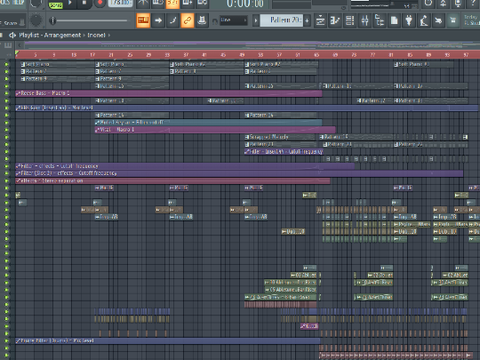Click the orange typing keyboard icon
This screenshot has height=360, width=480.
click(143, 21)
